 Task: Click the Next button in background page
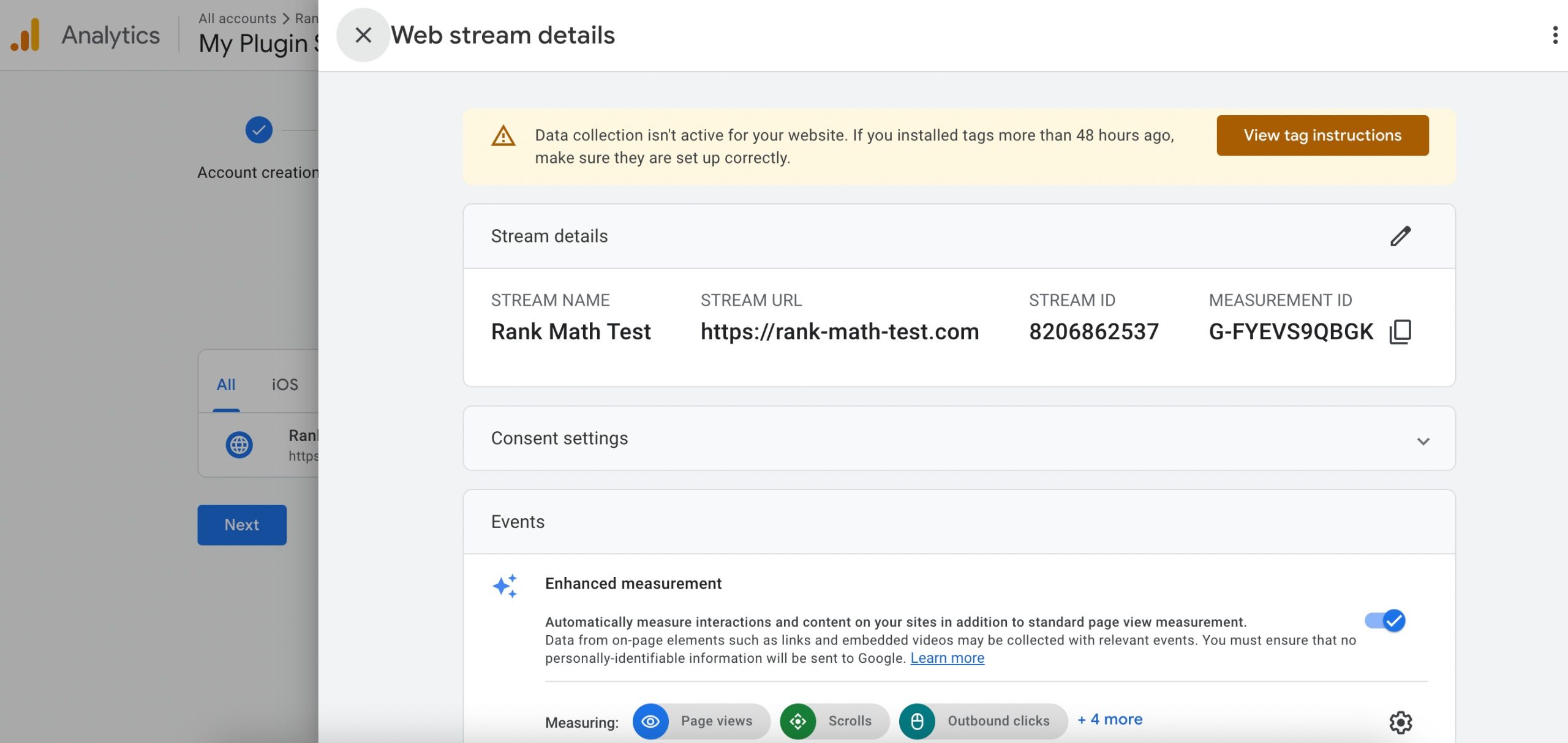click(x=241, y=525)
